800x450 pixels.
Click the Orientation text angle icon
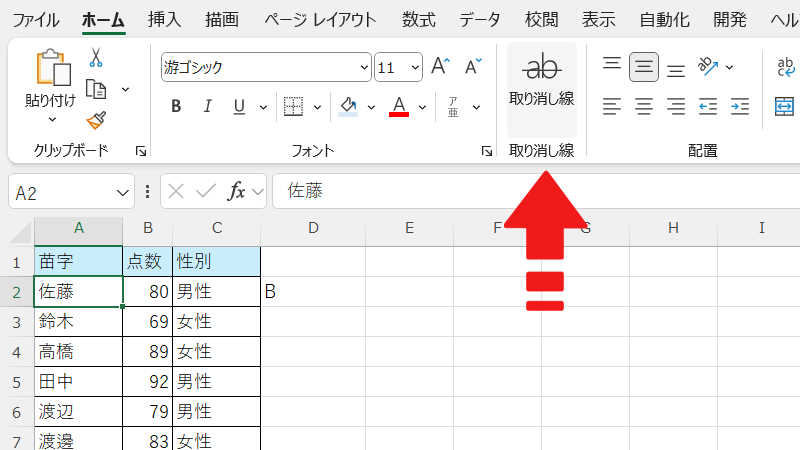tap(709, 67)
